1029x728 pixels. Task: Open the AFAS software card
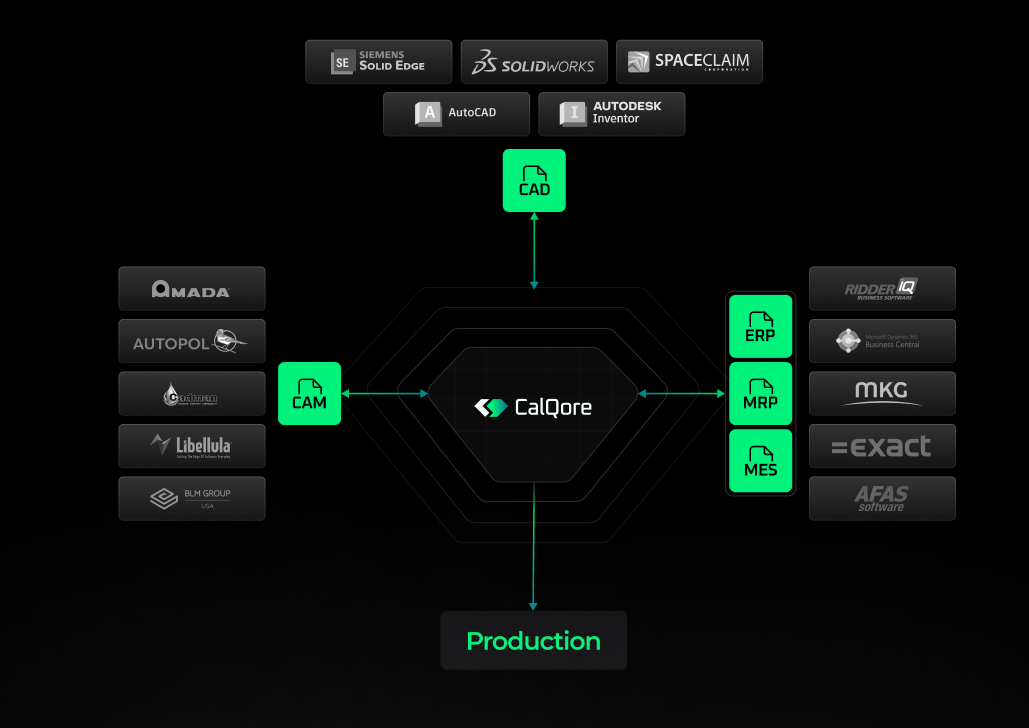tap(882, 498)
